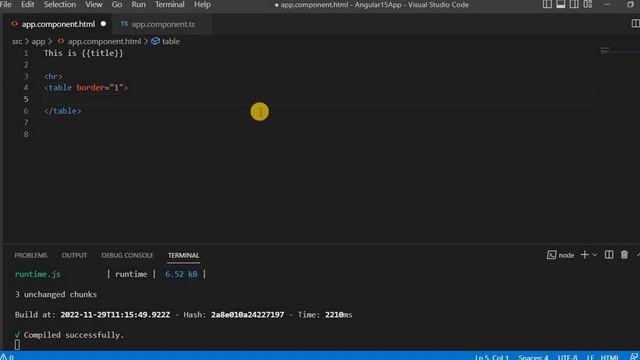Click Spaces: 4 indentation in status bar
Viewport: 640px width, 360px height.
[533, 357]
